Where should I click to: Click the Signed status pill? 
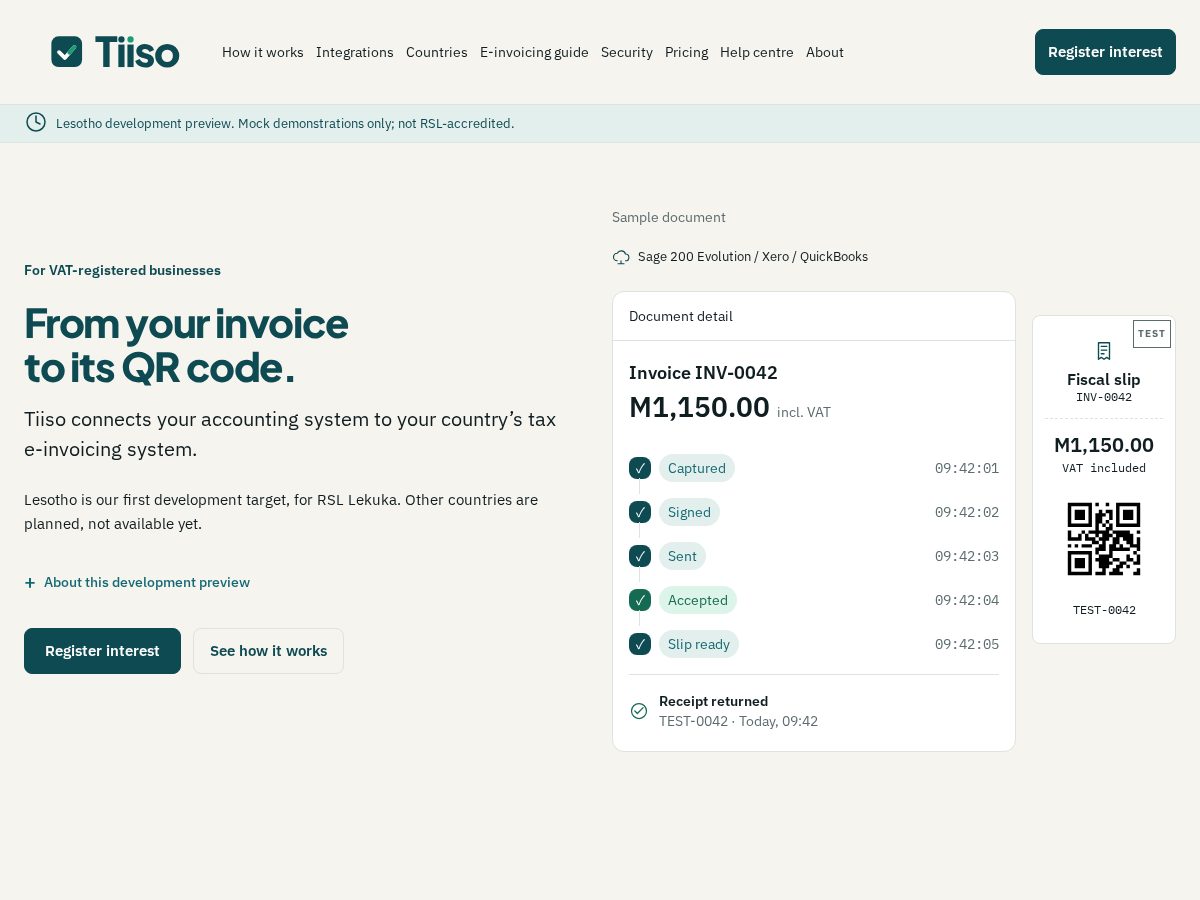[689, 512]
